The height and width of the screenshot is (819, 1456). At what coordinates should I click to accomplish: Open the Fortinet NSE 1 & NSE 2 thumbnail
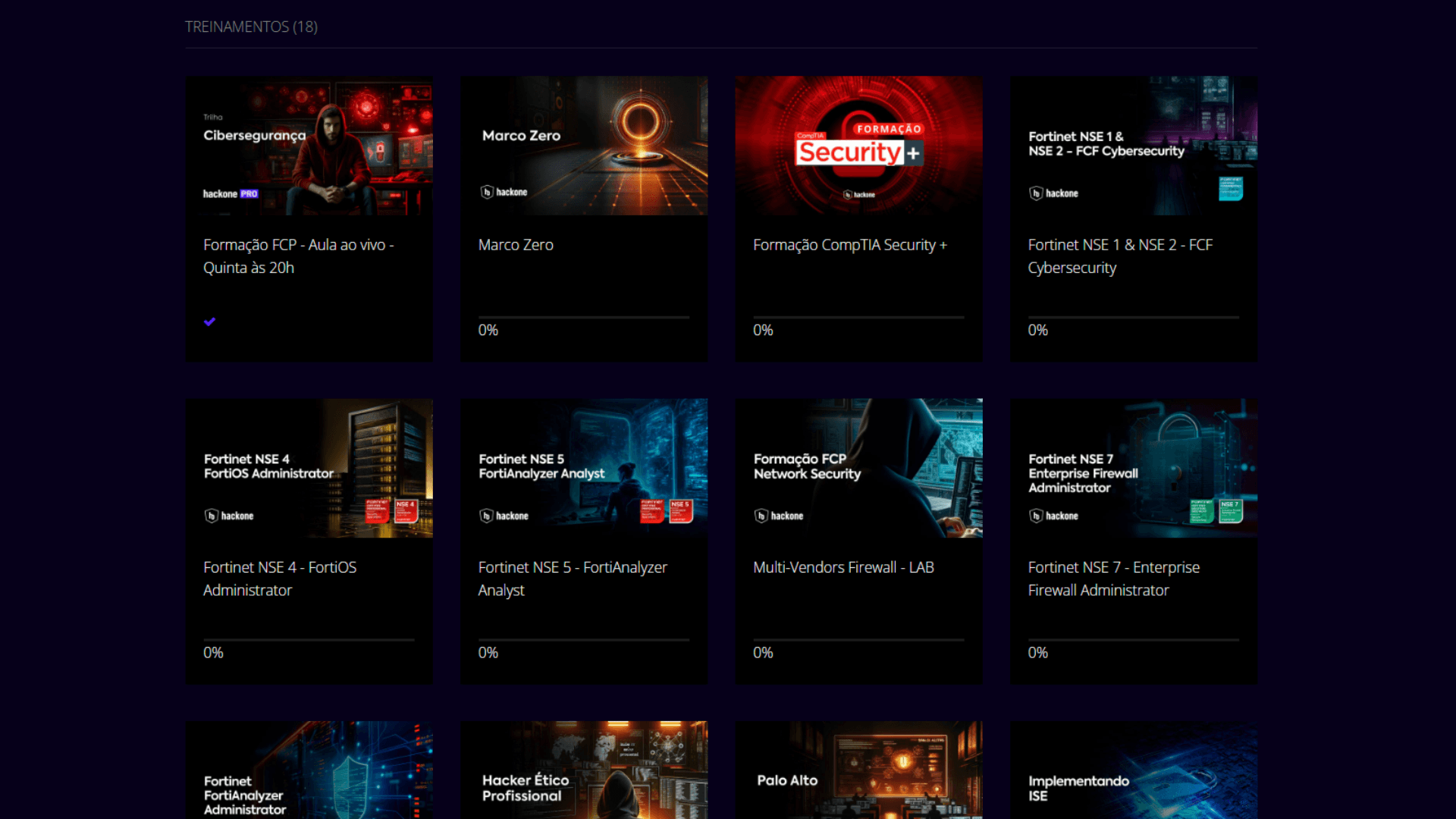click(1134, 146)
